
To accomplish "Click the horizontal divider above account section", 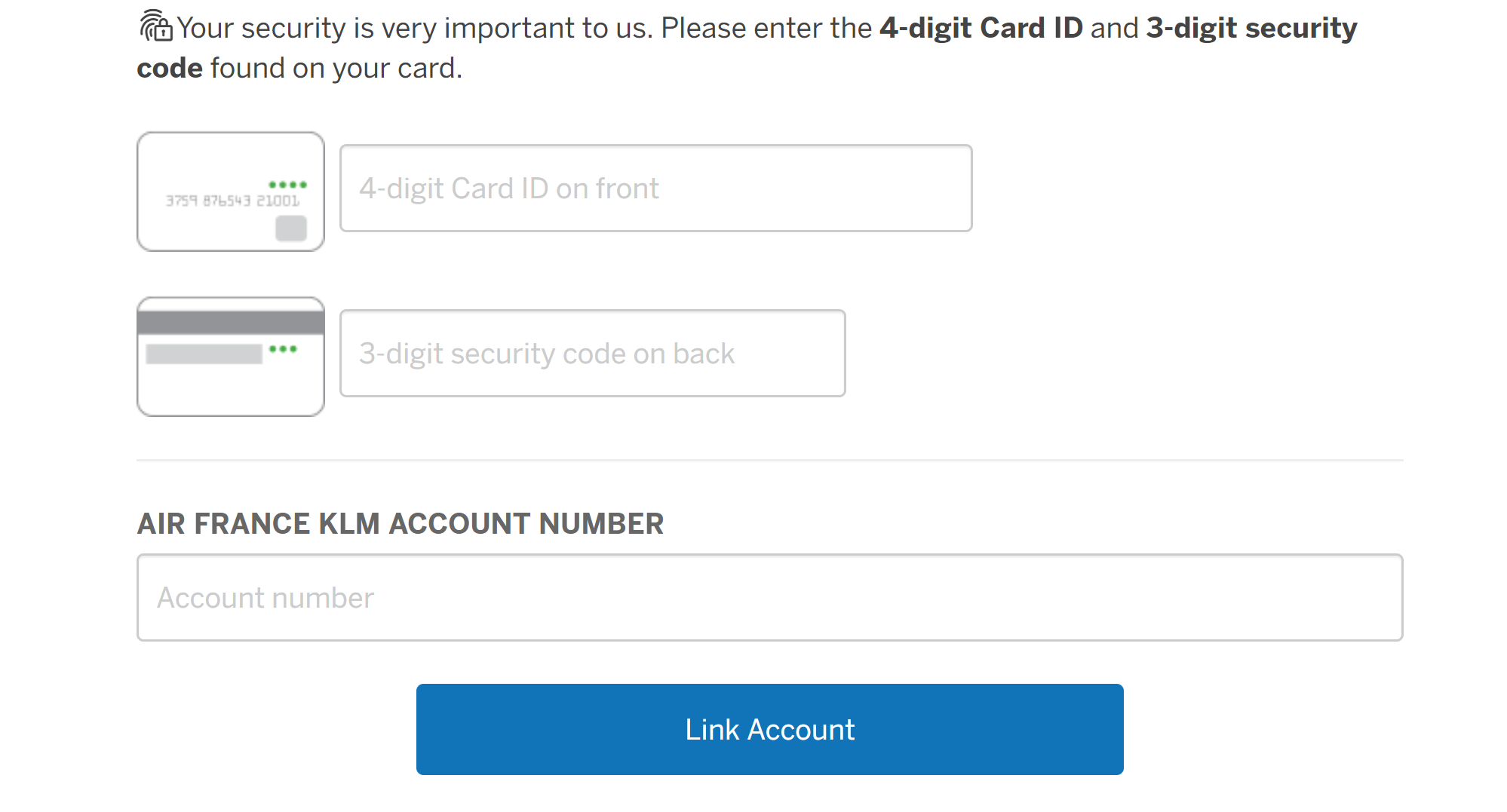I will 769,460.
